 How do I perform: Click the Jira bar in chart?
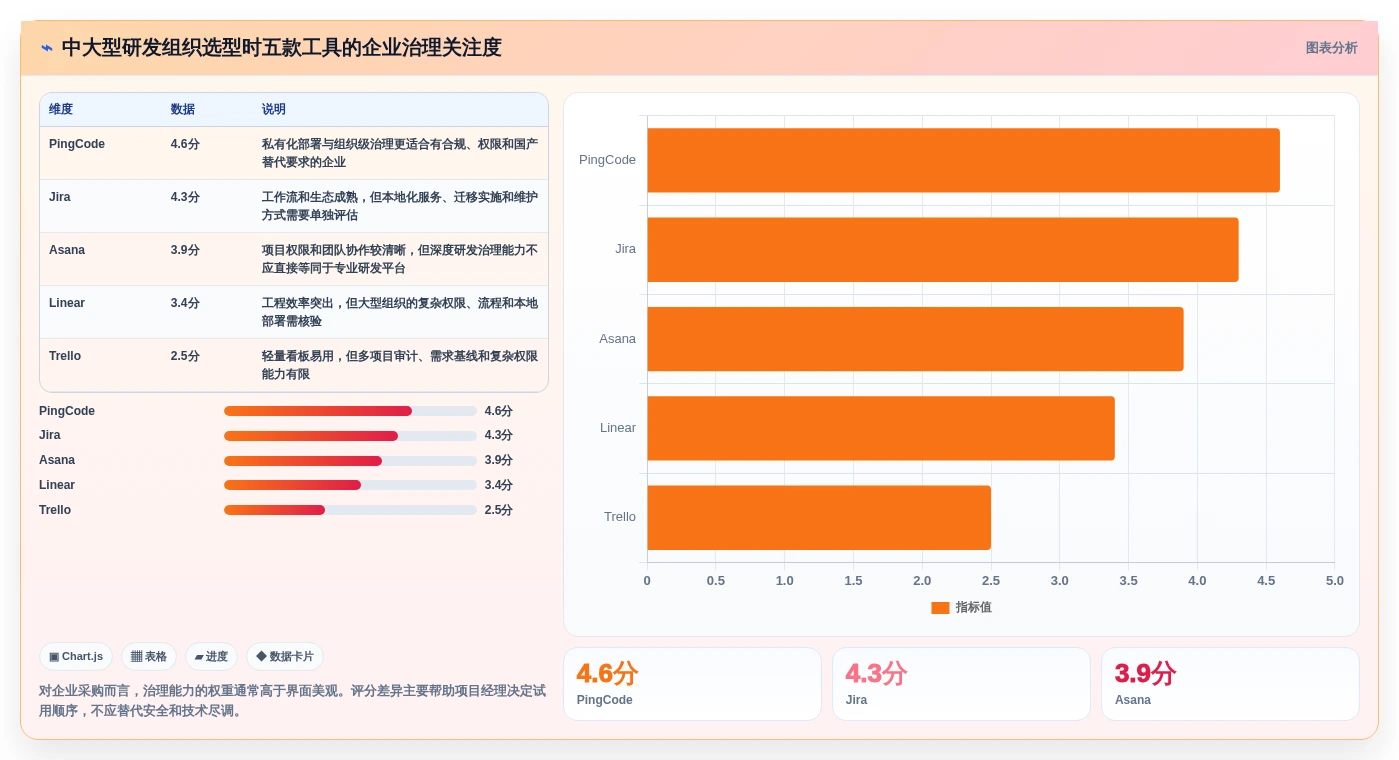(943, 249)
